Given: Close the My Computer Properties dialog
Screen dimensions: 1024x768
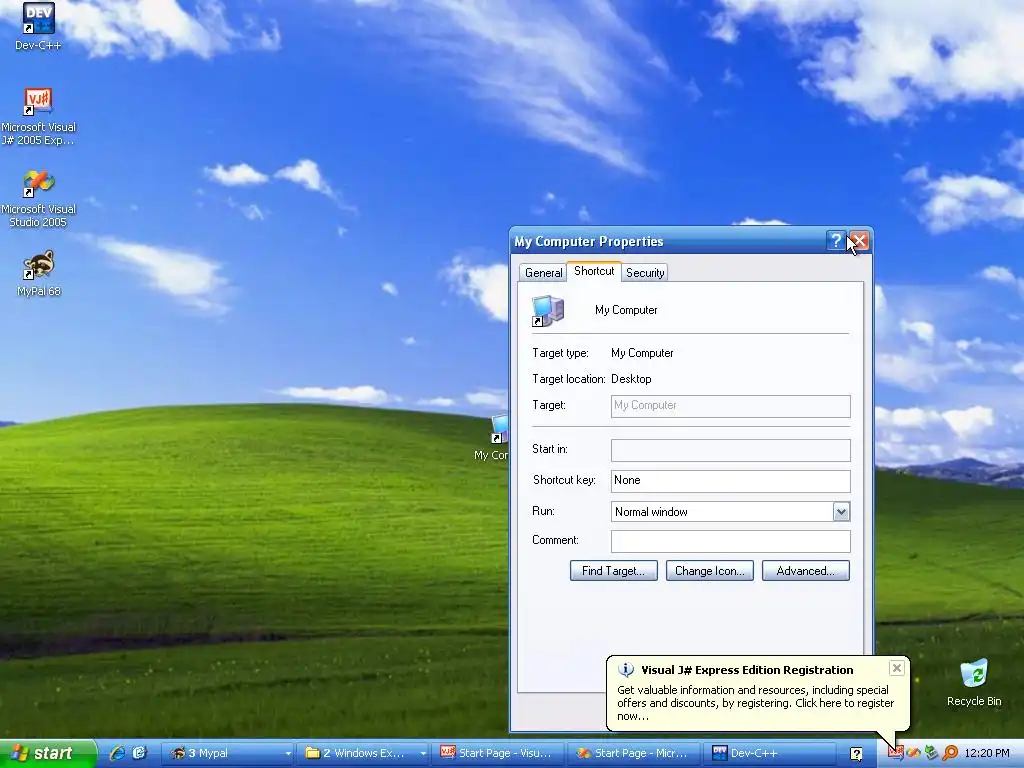Looking at the screenshot, I should point(859,241).
